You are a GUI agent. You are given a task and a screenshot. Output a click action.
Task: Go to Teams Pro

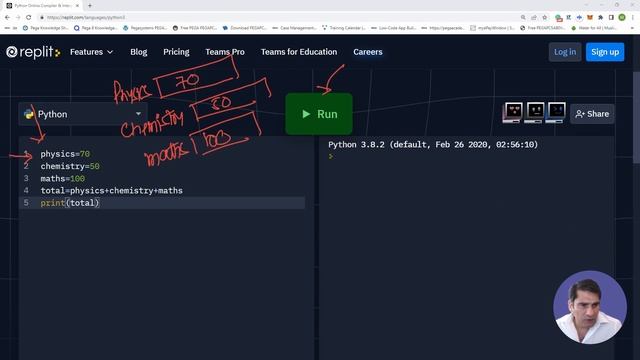point(225,52)
